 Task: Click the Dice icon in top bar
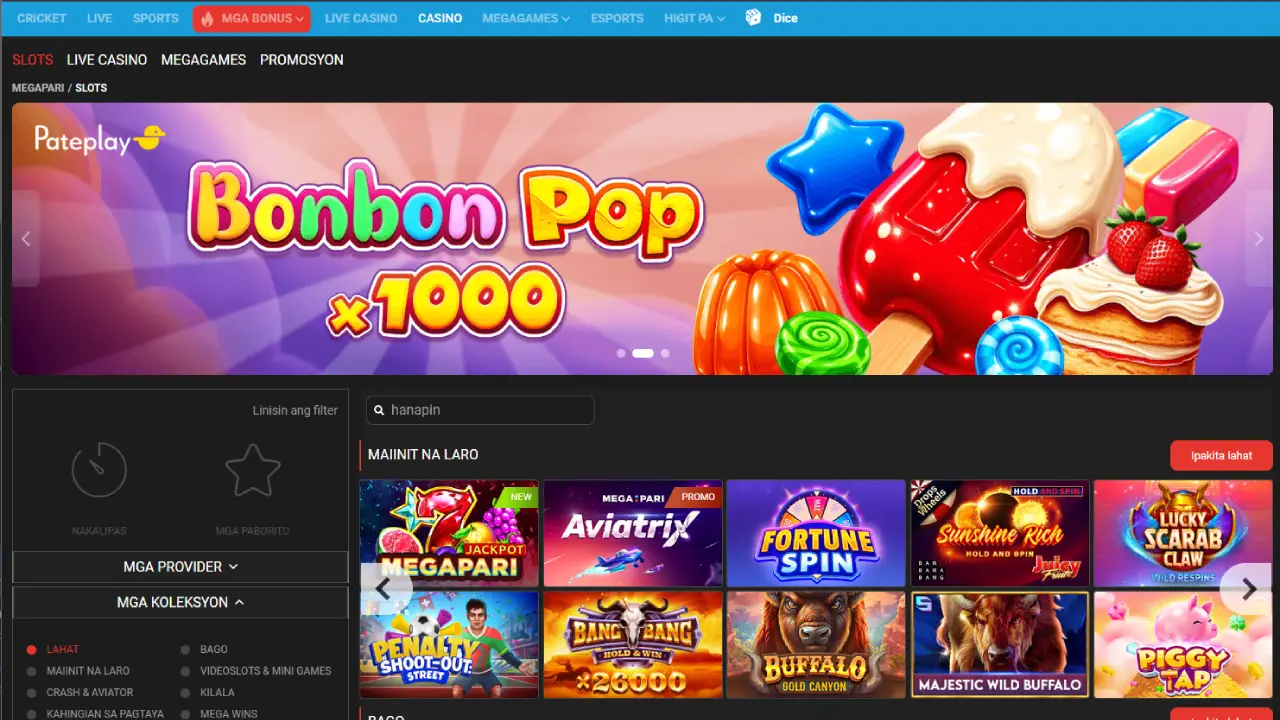point(753,18)
